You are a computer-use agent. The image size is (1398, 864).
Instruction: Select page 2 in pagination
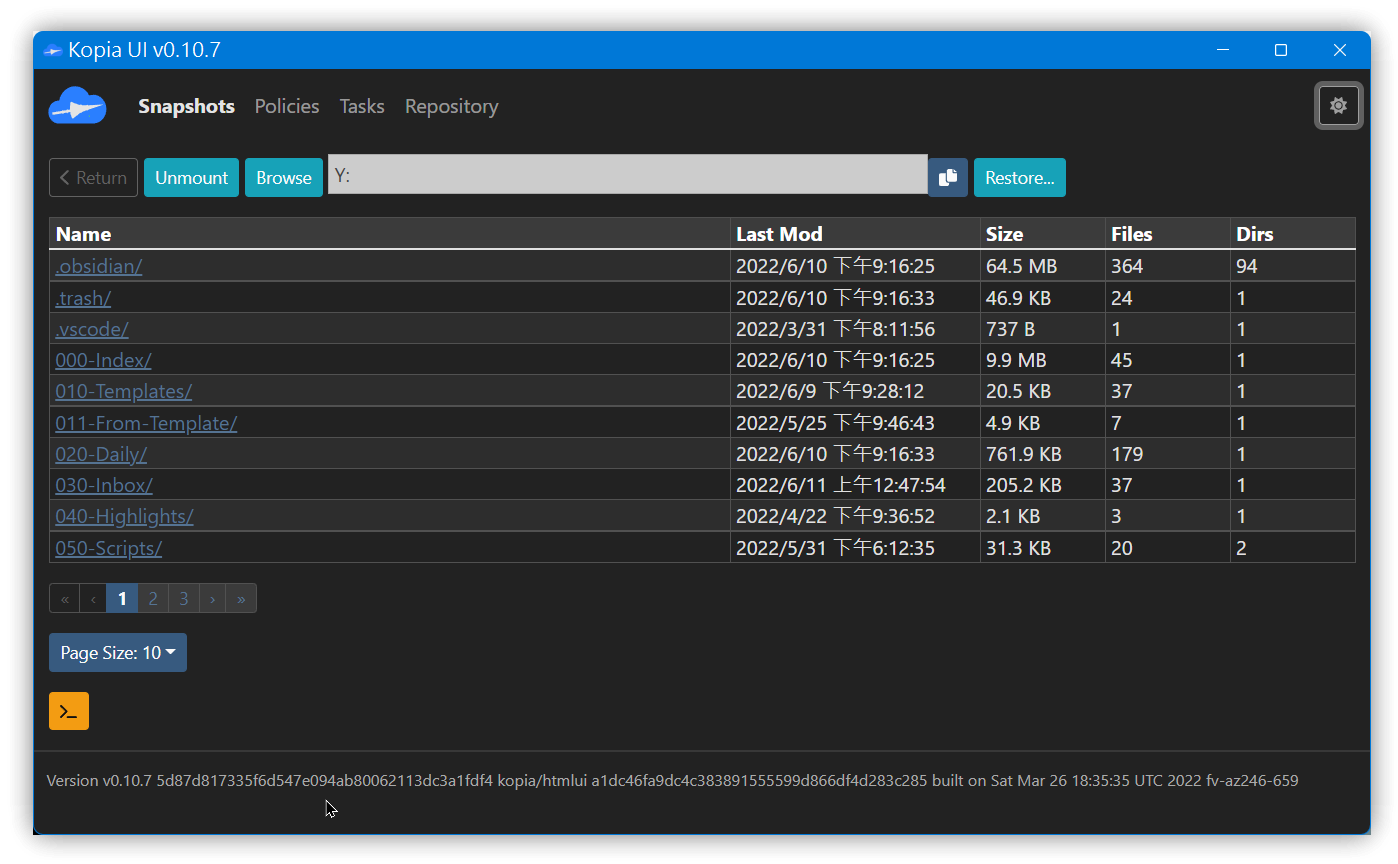[x=153, y=598]
